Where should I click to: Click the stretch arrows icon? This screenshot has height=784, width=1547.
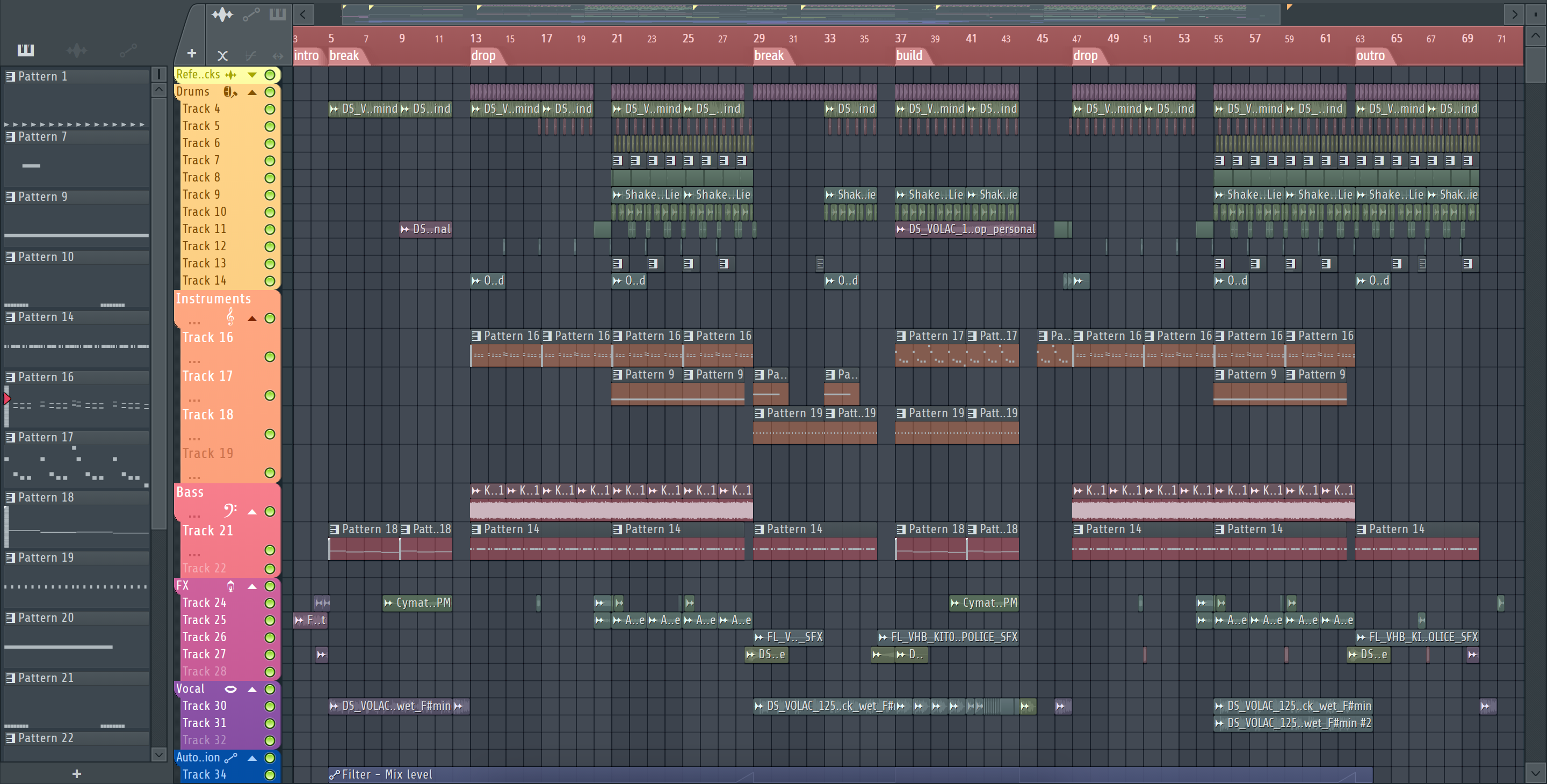point(278,56)
